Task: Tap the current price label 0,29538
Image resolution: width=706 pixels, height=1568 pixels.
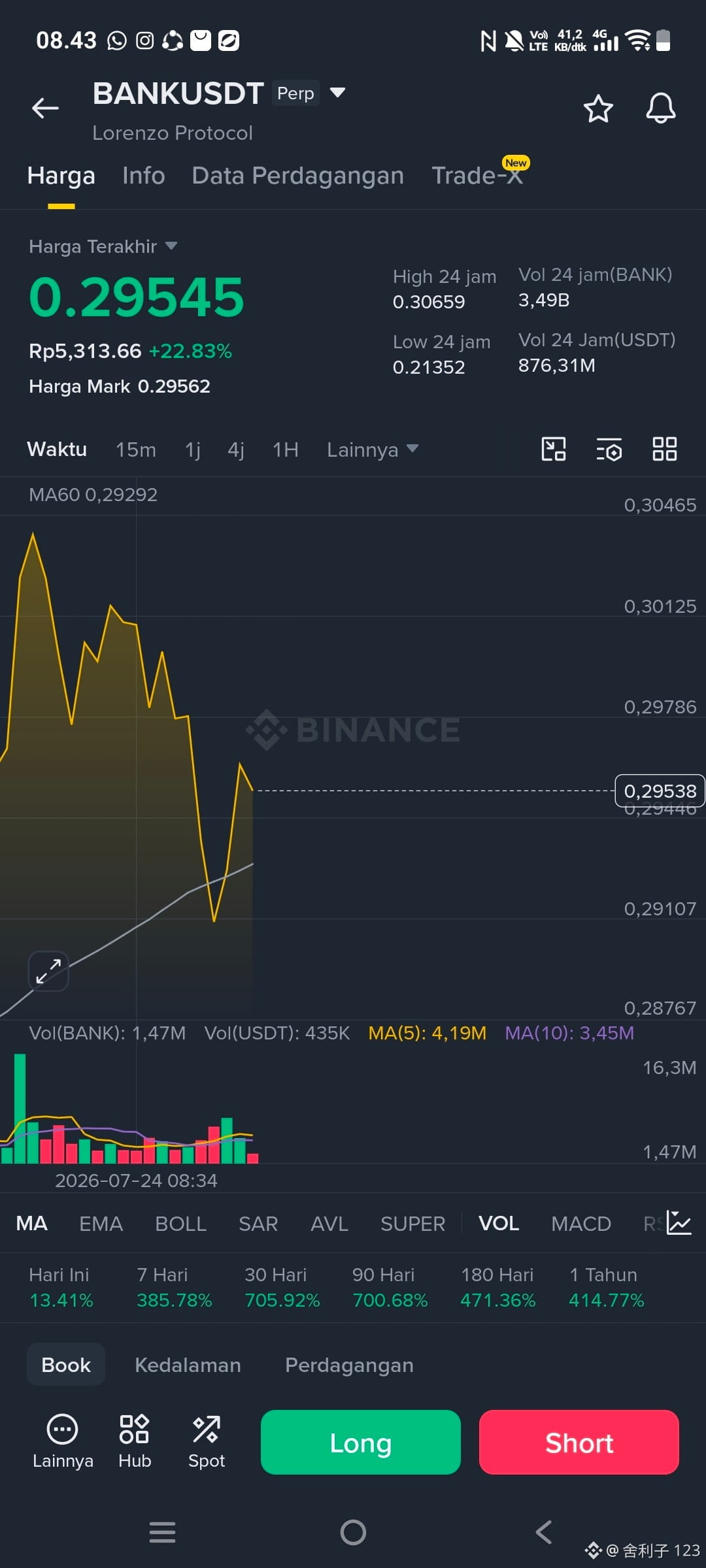Action: (x=660, y=791)
